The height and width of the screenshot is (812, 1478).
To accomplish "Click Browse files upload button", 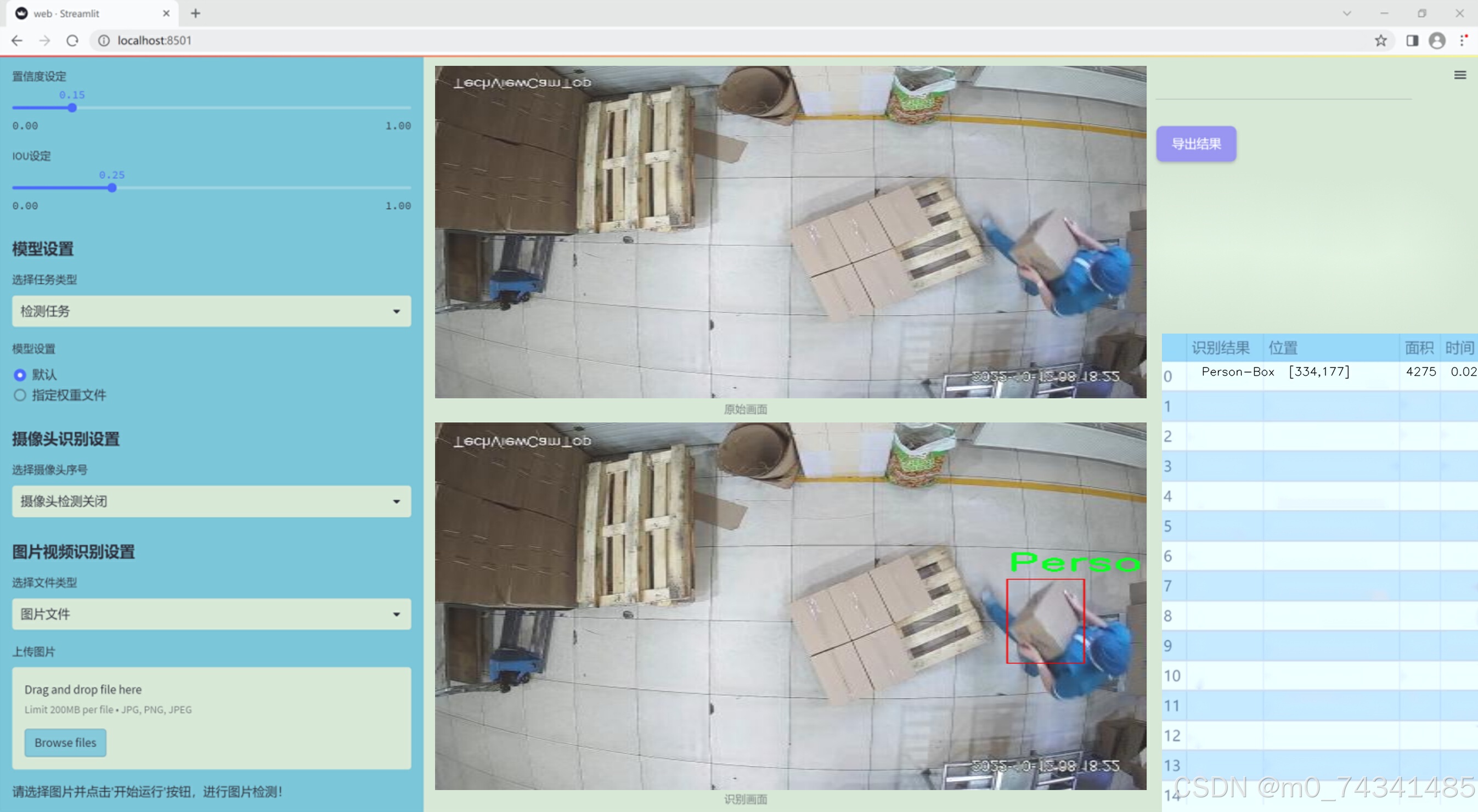I will [65, 742].
